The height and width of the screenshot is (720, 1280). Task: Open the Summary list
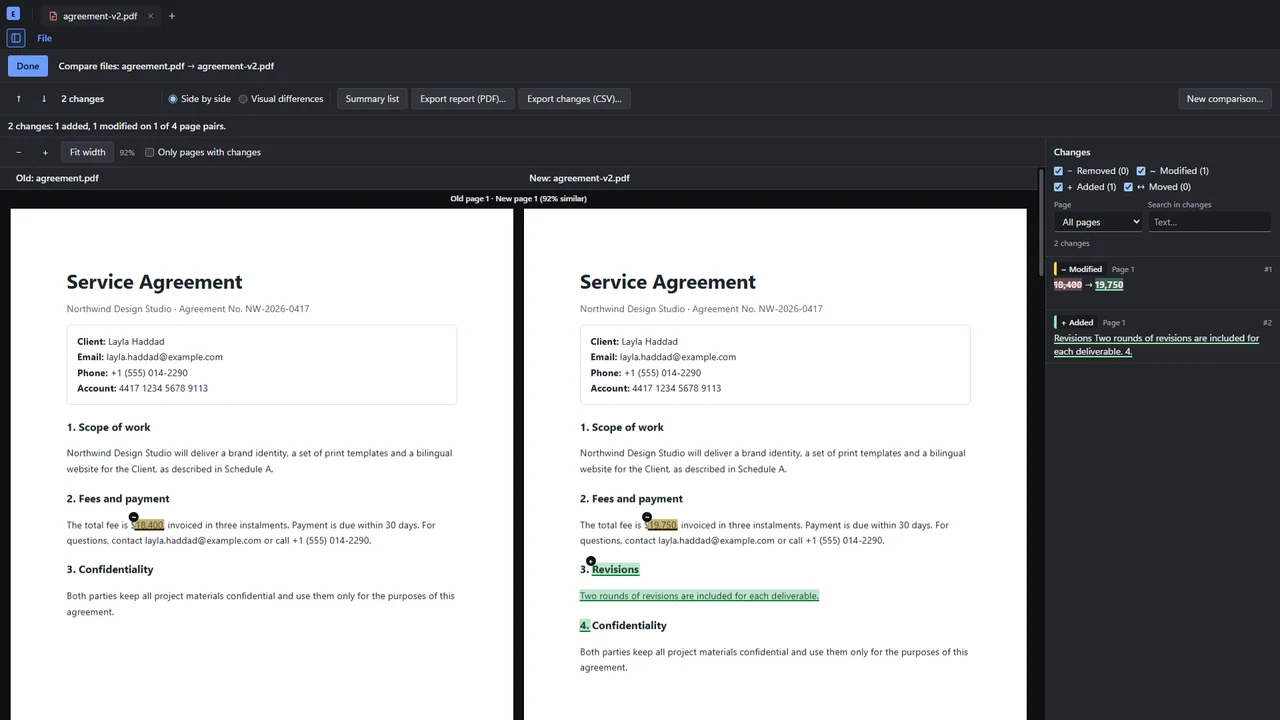click(x=372, y=99)
